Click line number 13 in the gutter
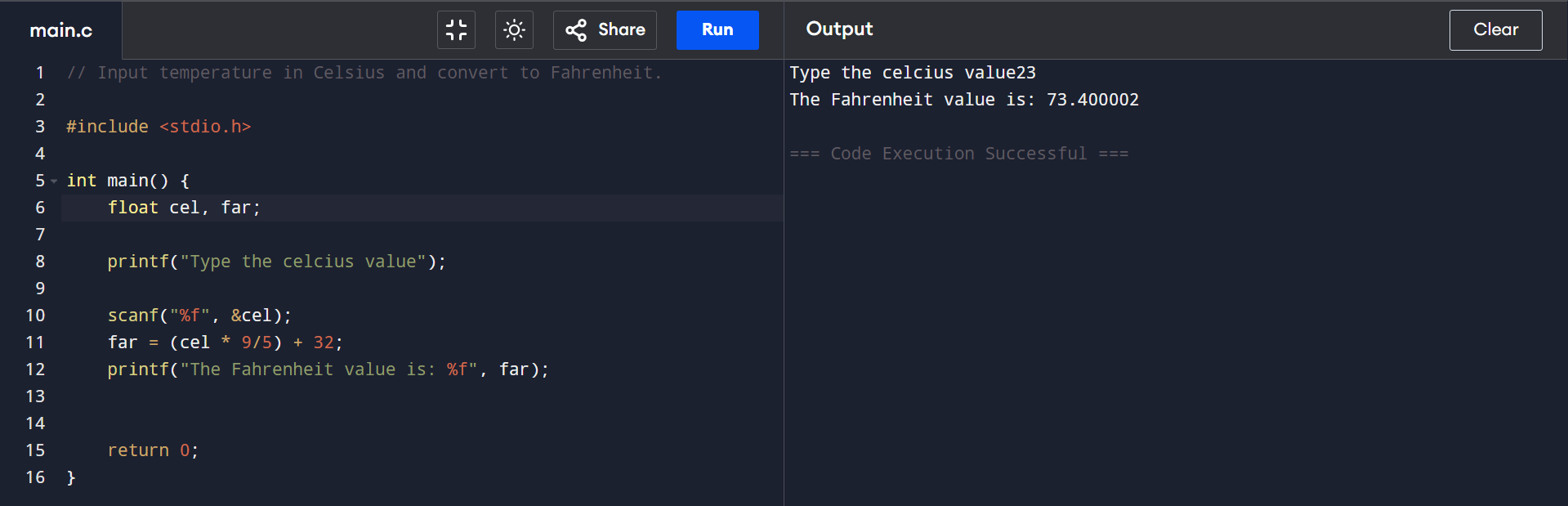The height and width of the screenshot is (506, 1568). (x=35, y=396)
